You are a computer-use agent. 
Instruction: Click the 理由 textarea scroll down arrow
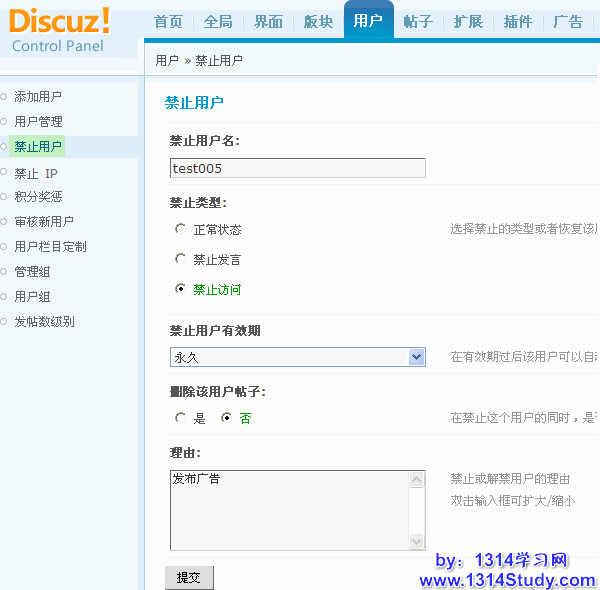click(417, 541)
